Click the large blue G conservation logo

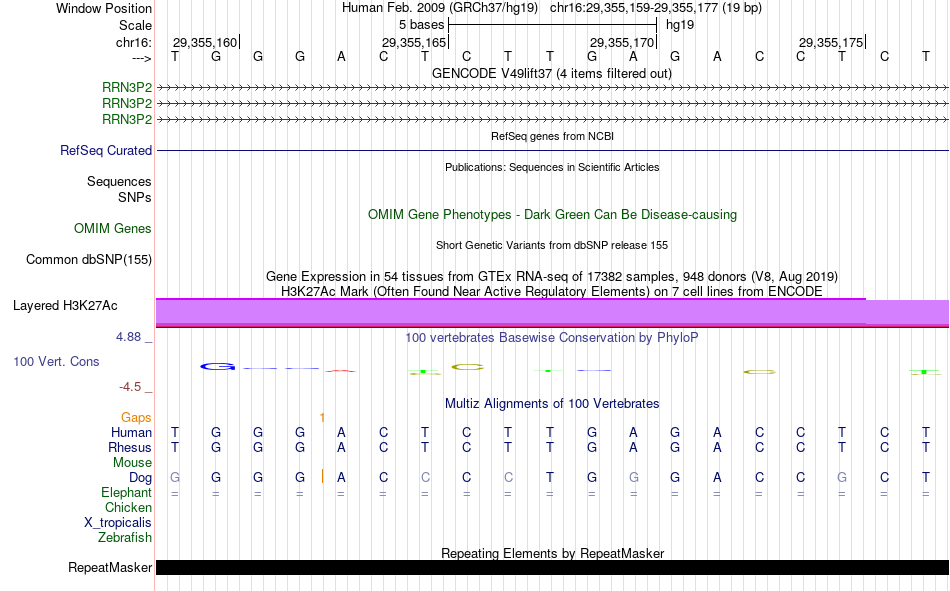[x=218, y=367]
